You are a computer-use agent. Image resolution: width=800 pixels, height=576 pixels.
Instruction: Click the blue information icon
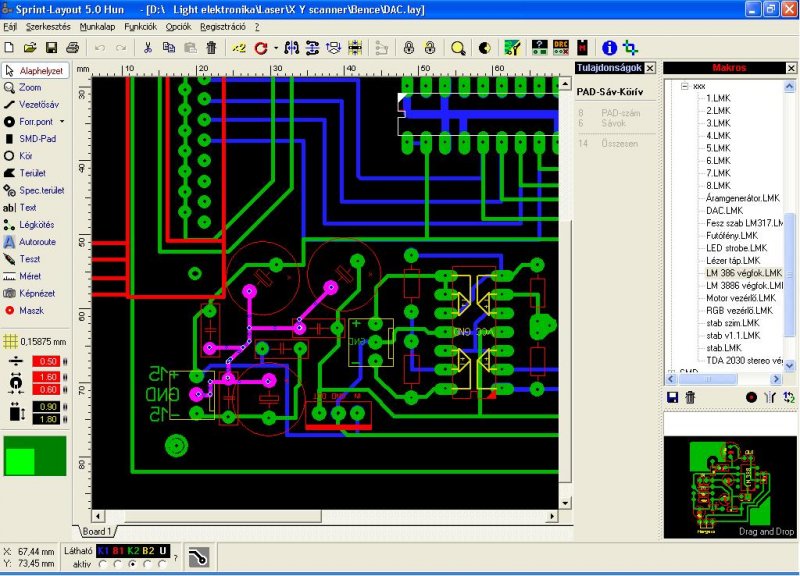tap(609, 48)
